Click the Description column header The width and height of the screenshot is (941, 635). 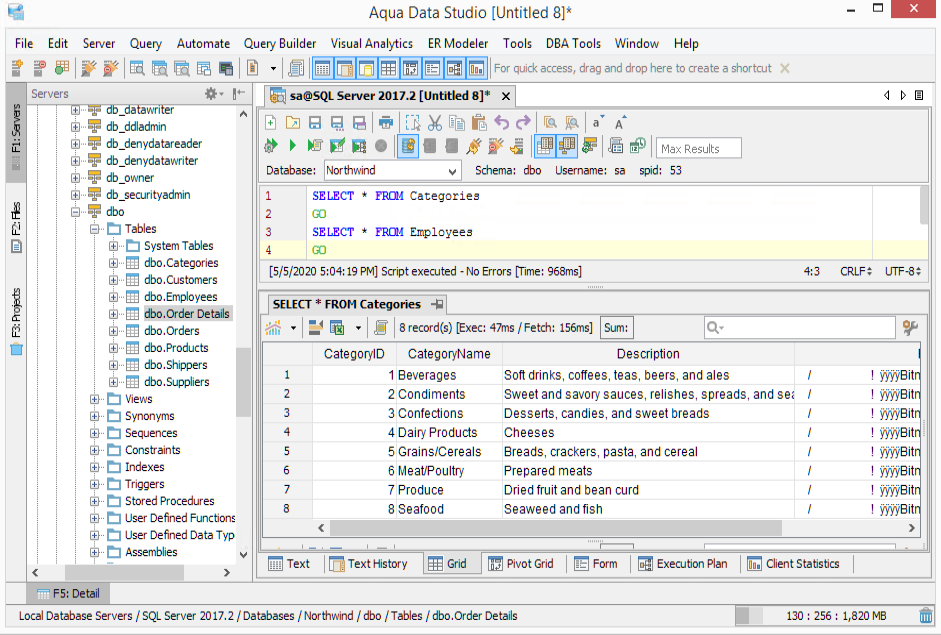(648, 354)
